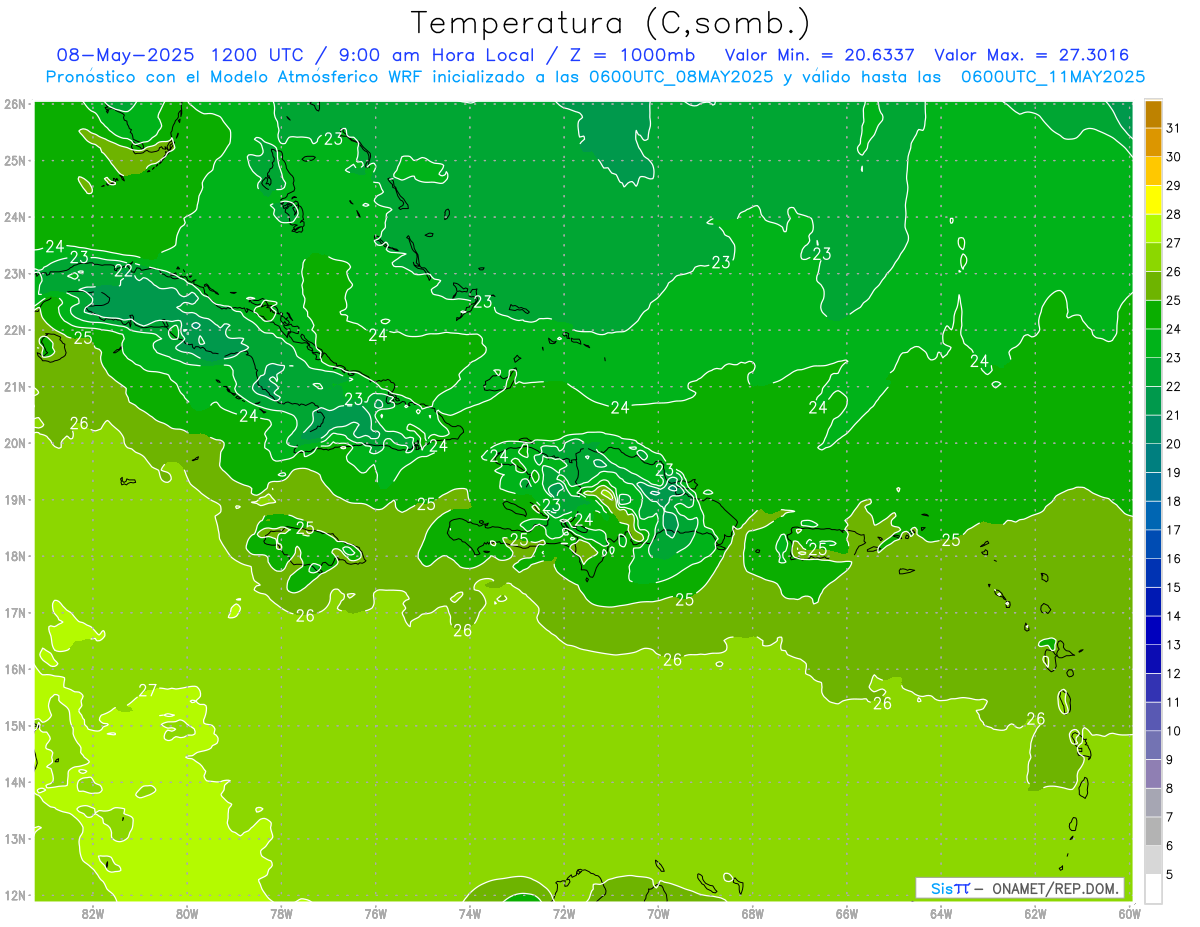This screenshot has width=1200, height=927.
Task: Click the lime legend swatch between 27 and 28
Action: point(1153,228)
